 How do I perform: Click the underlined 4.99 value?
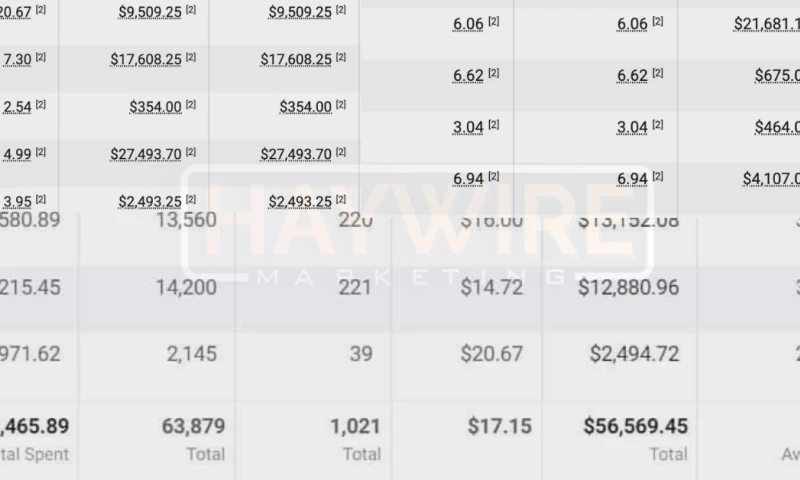(17, 154)
